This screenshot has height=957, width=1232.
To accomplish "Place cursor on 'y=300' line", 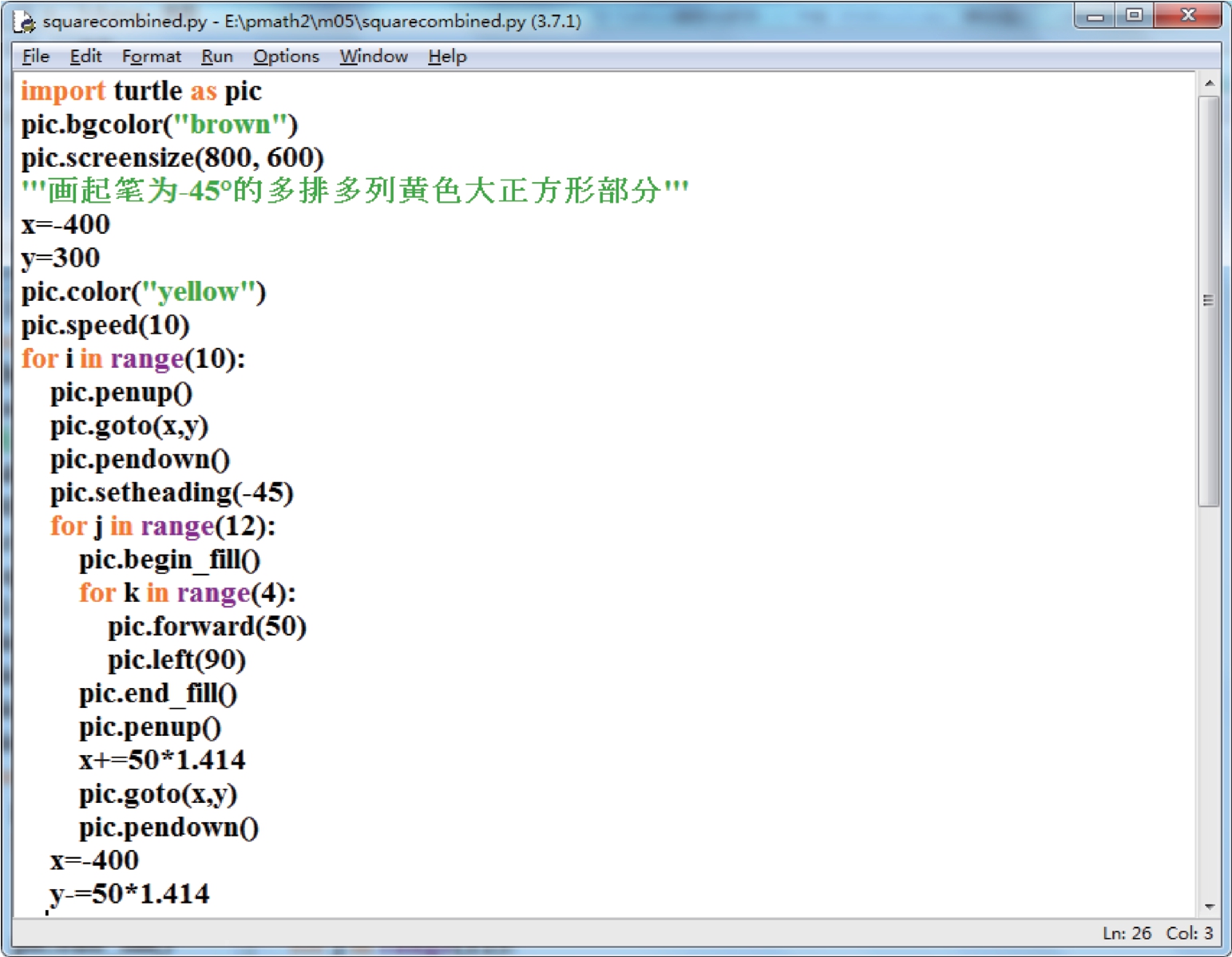I will click(61, 259).
